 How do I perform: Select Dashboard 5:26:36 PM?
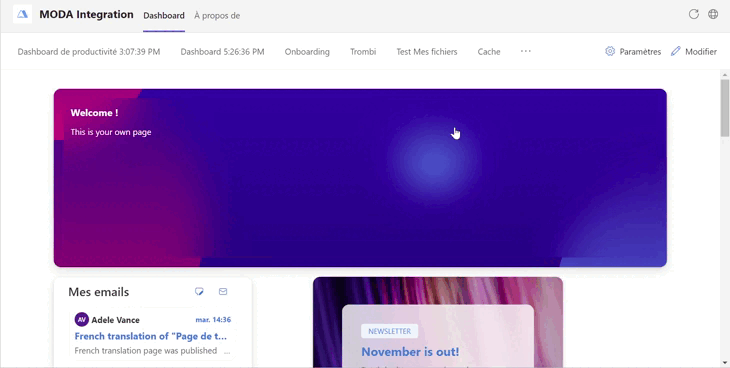point(223,52)
